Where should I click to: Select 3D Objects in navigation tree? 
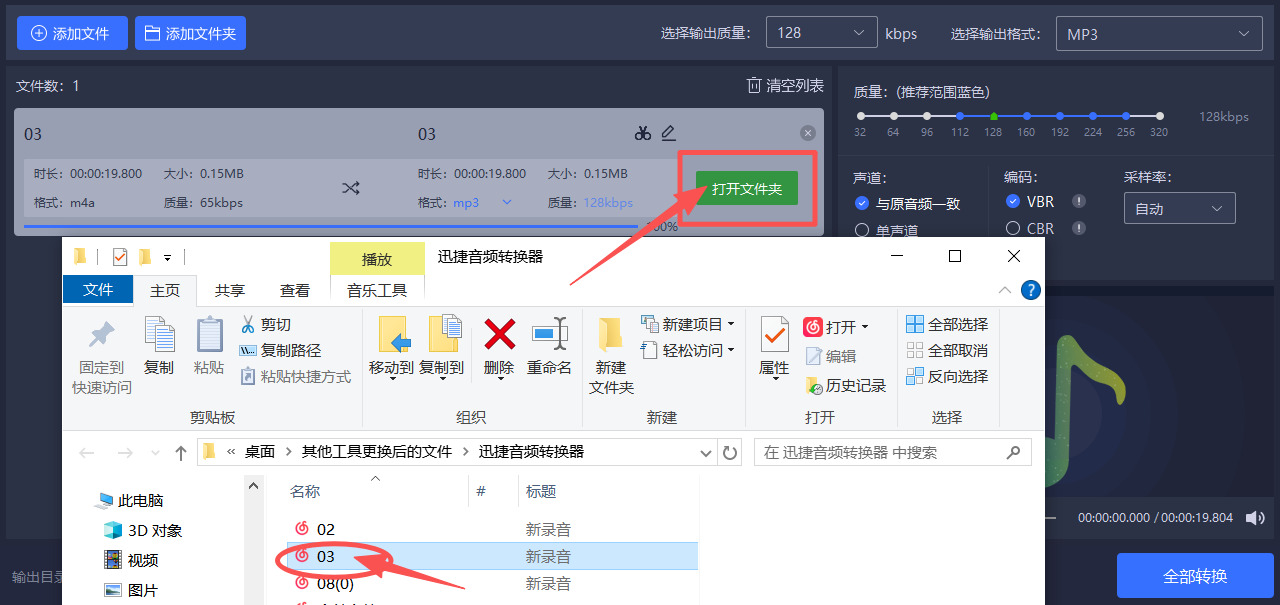tap(143, 530)
